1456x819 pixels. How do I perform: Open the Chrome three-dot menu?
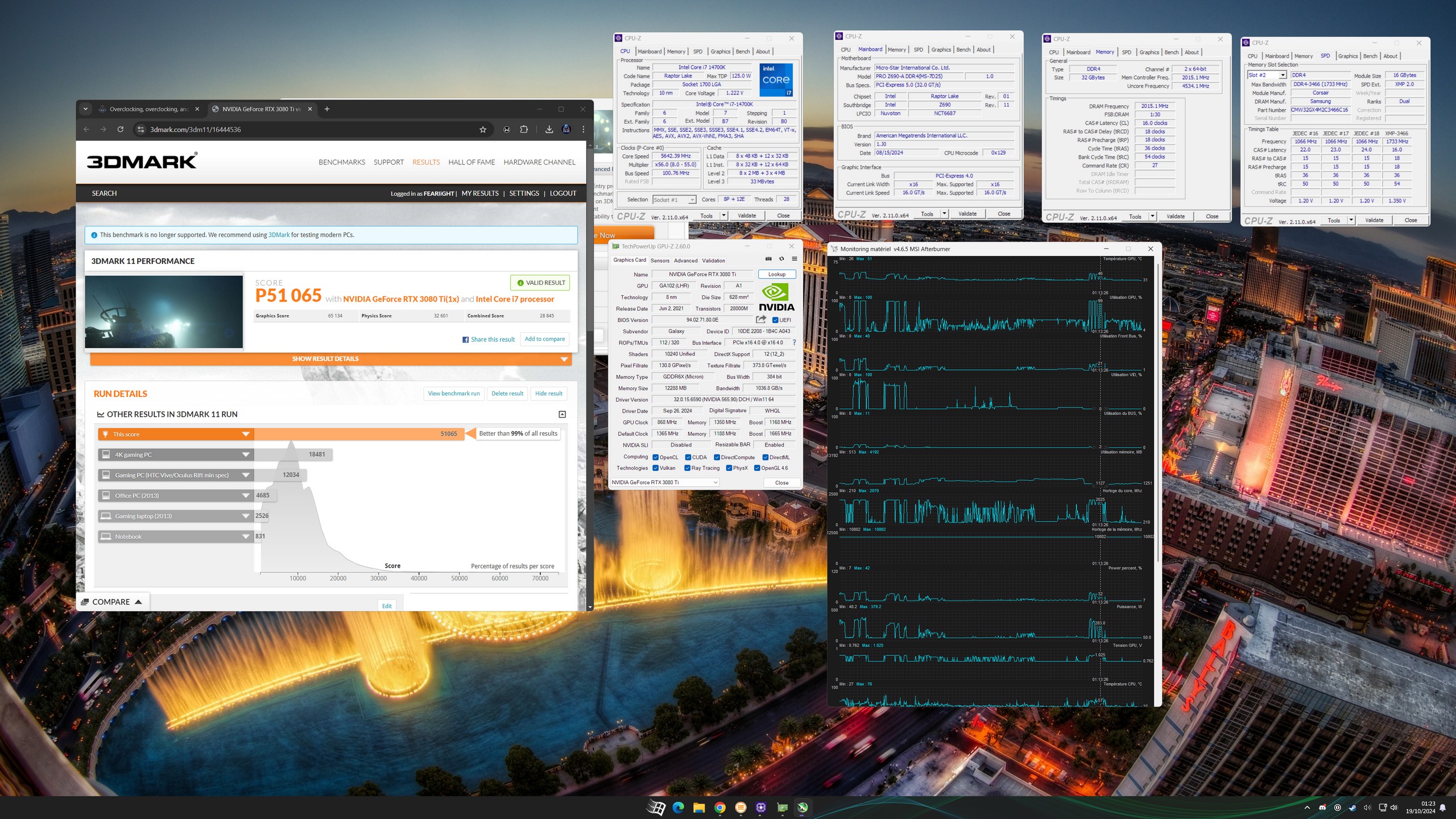pos(583,130)
